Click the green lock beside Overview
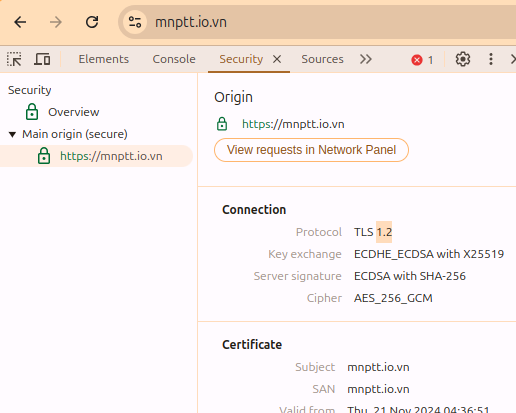This screenshot has height=413, width=516. point(32,112)
